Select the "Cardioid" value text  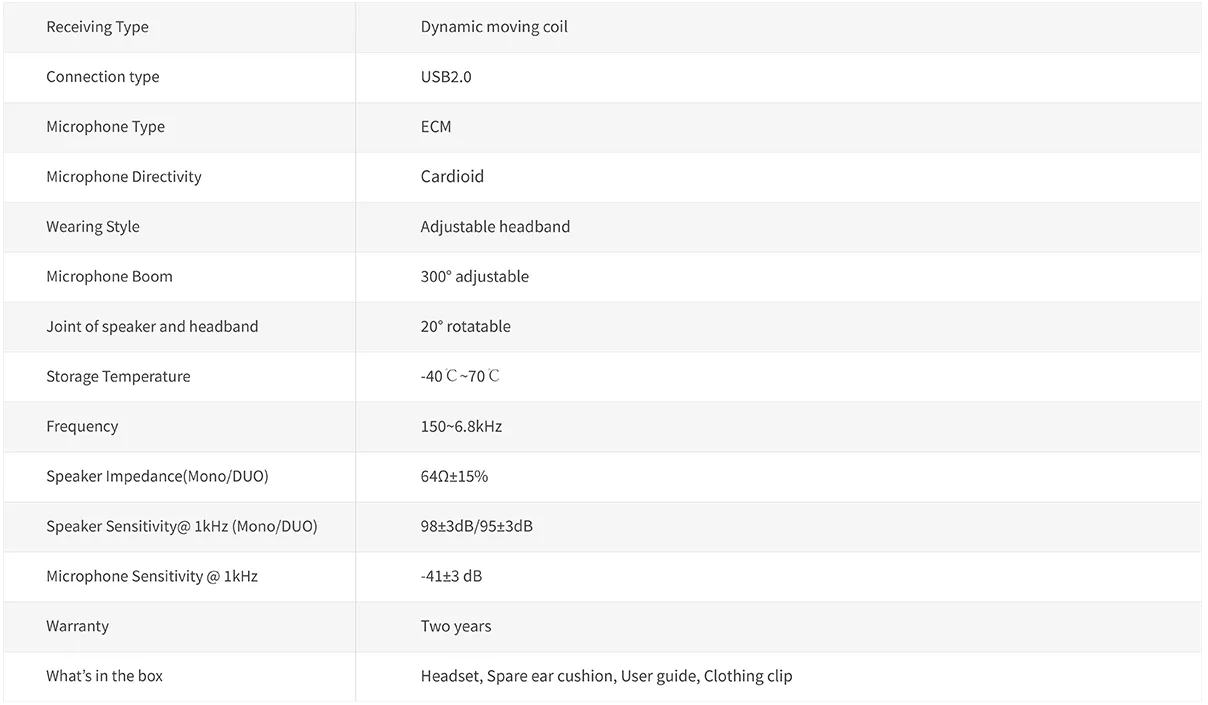pos(452,177)
